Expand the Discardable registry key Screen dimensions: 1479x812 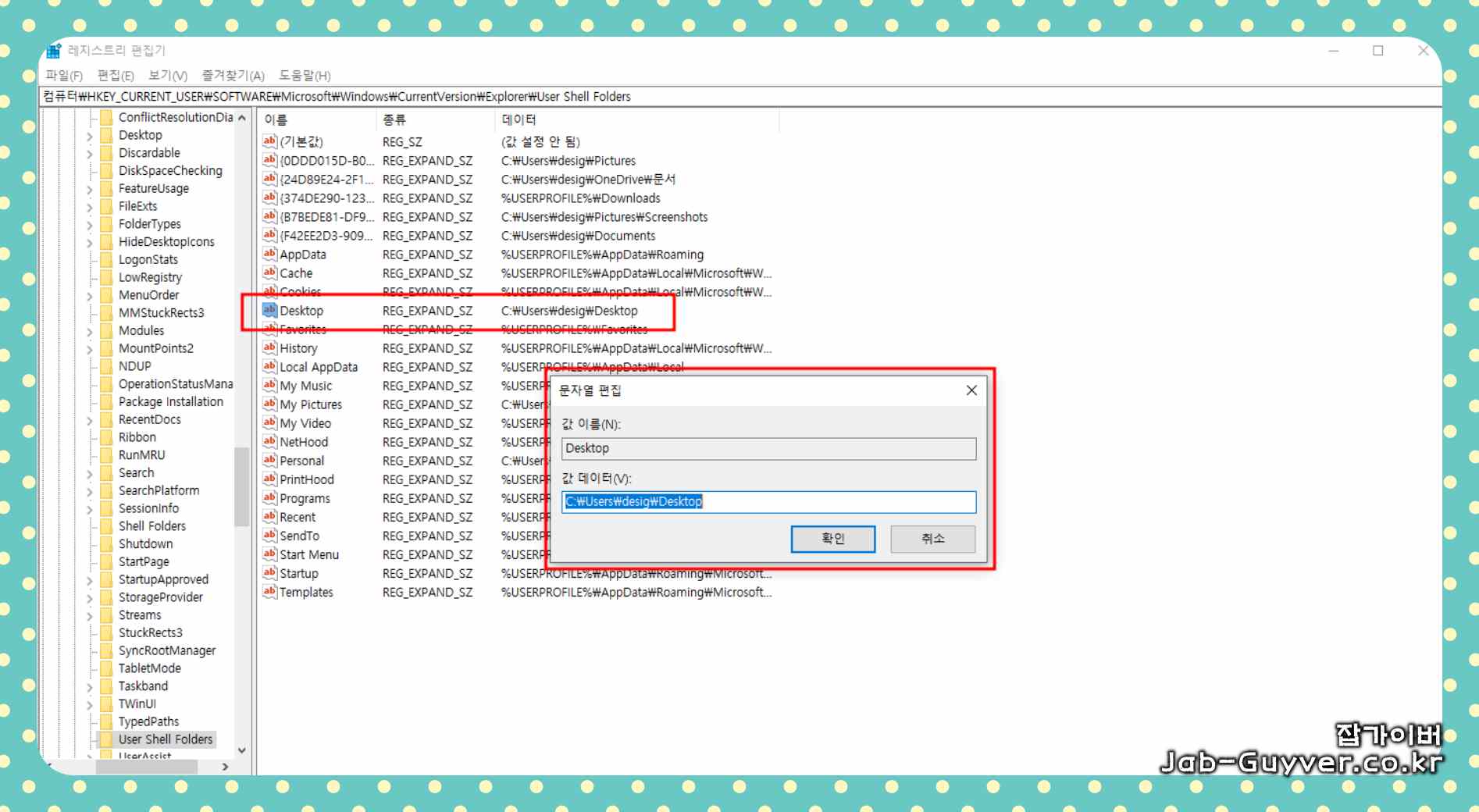pos(89,154)
